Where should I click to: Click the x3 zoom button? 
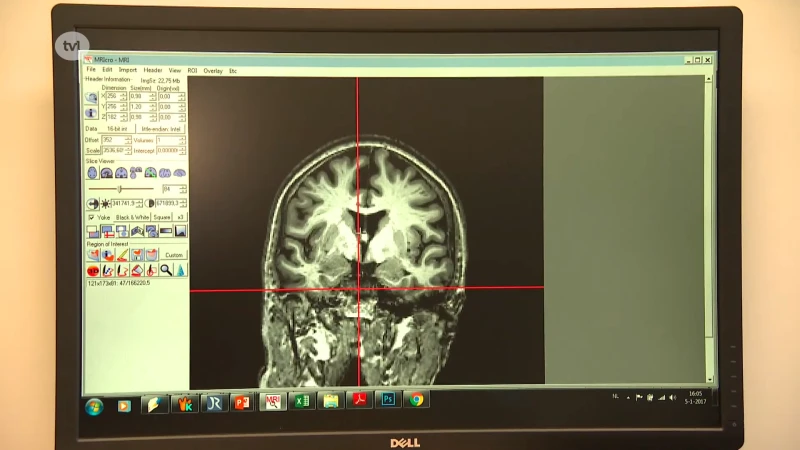pos(180,217)
